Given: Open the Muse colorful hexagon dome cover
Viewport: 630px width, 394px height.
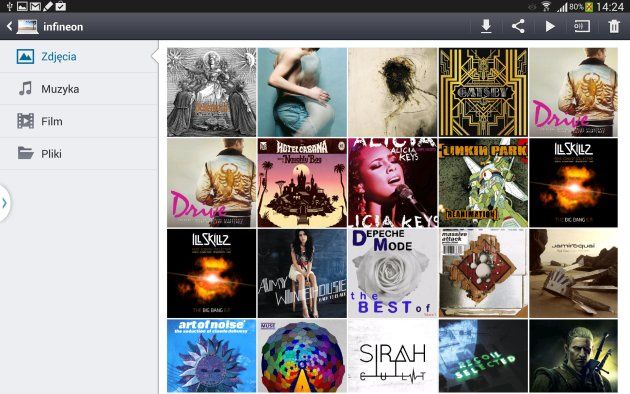Looking at the screenshot, I should (302, 356).
